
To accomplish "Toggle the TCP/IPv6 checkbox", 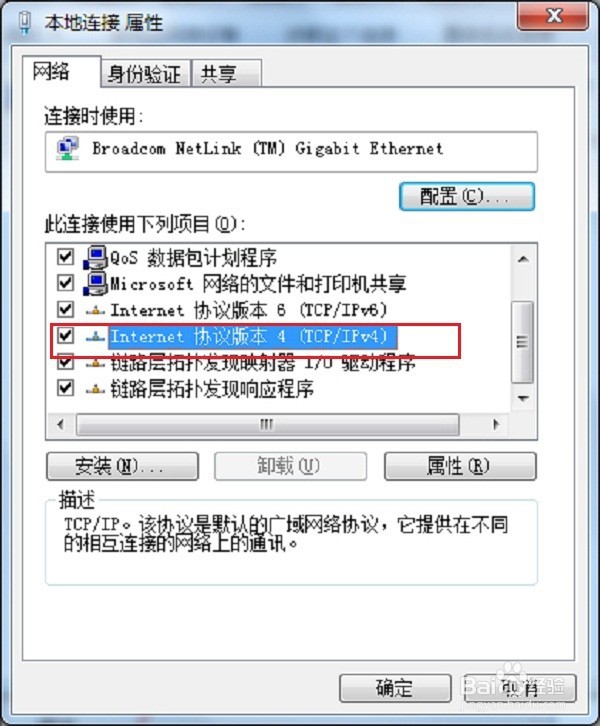I will 65,309.
